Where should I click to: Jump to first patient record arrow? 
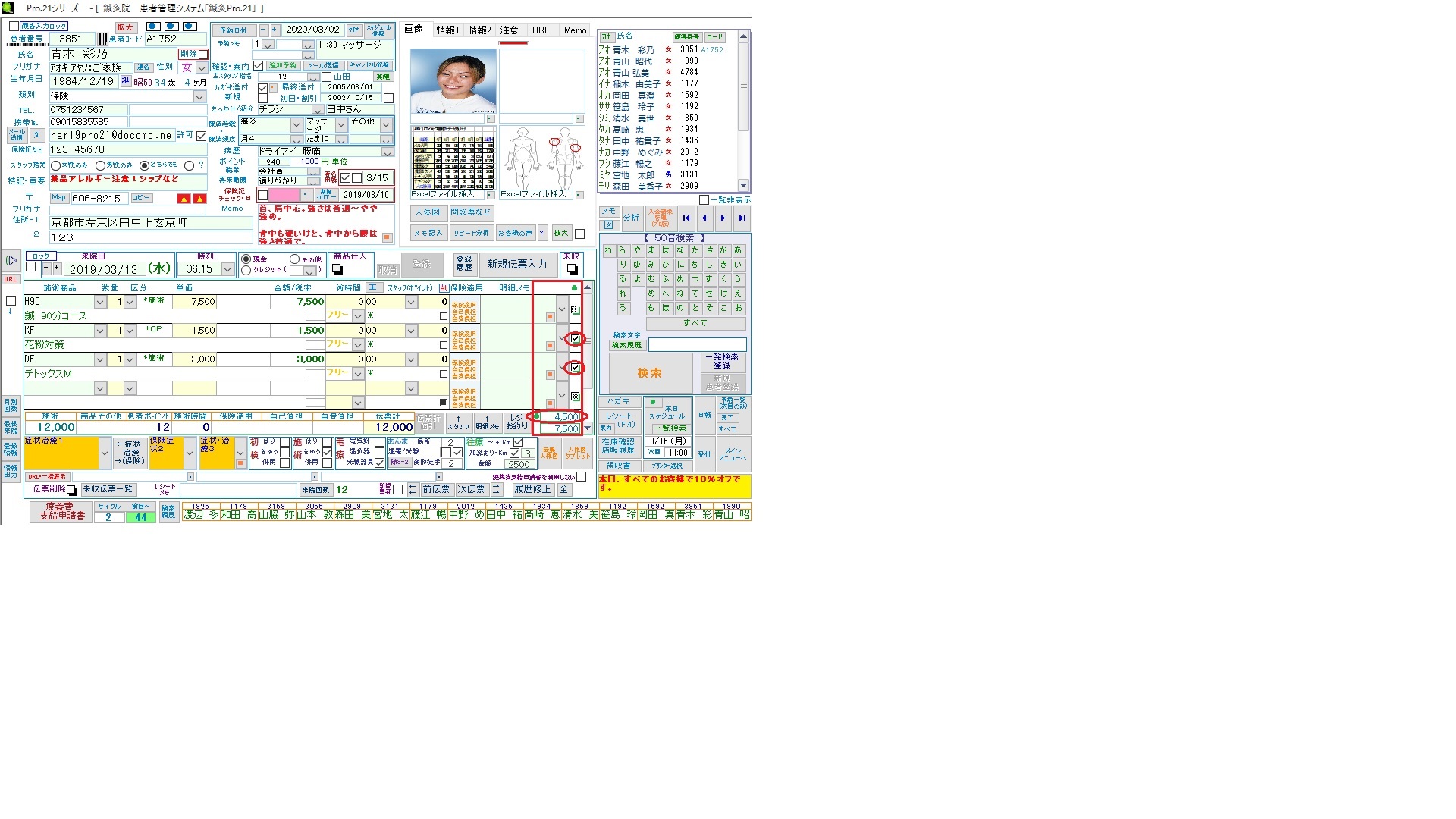(686, 218)
